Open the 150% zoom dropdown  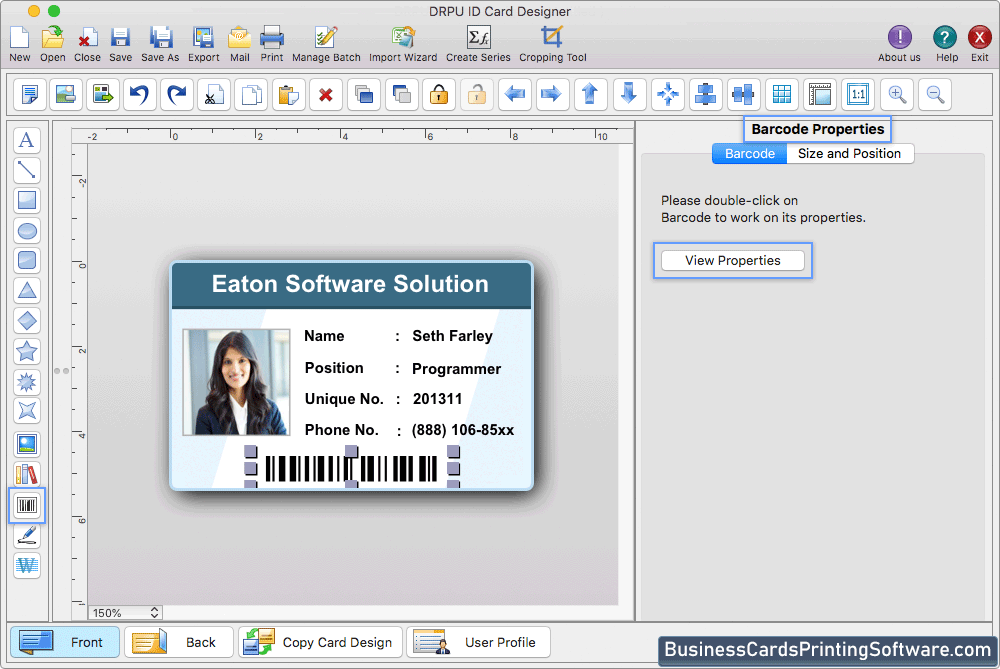[x=126, y=613]
